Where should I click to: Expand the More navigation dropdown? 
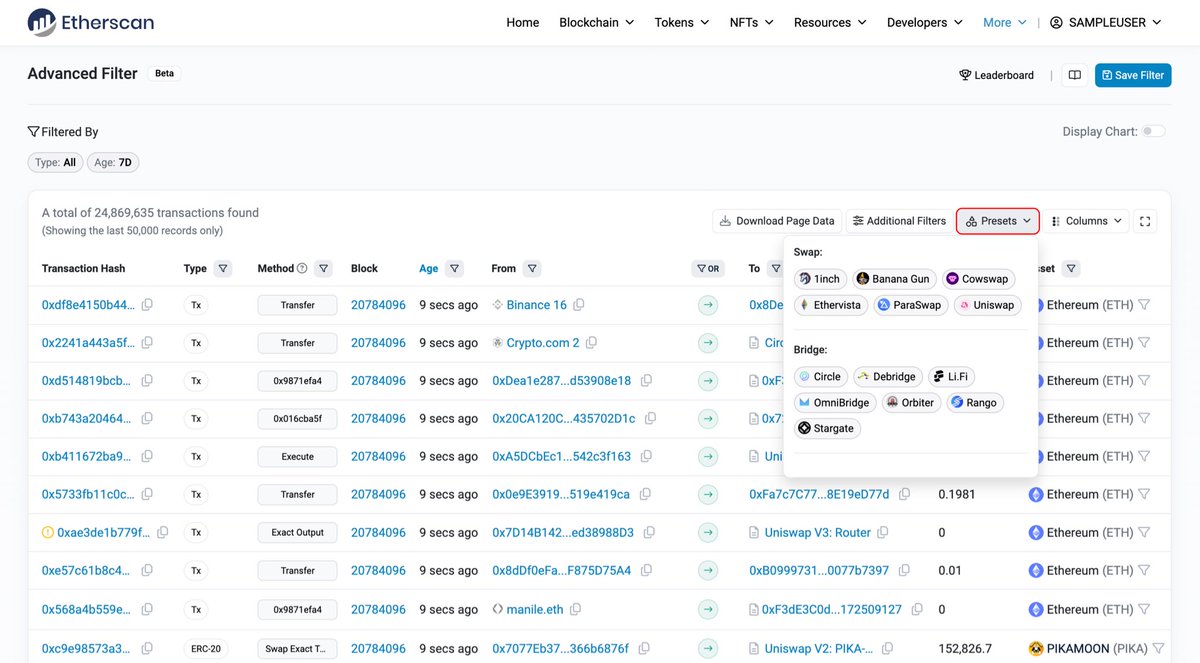tap(1003, 22)
